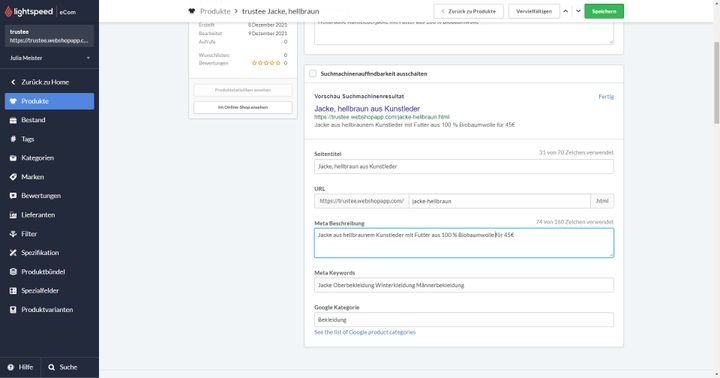The height and width of the screenshot is (378, 720).
Task: Click the Lightspeed flame logo
Action: pyautogui.click(x=8, y=11)
